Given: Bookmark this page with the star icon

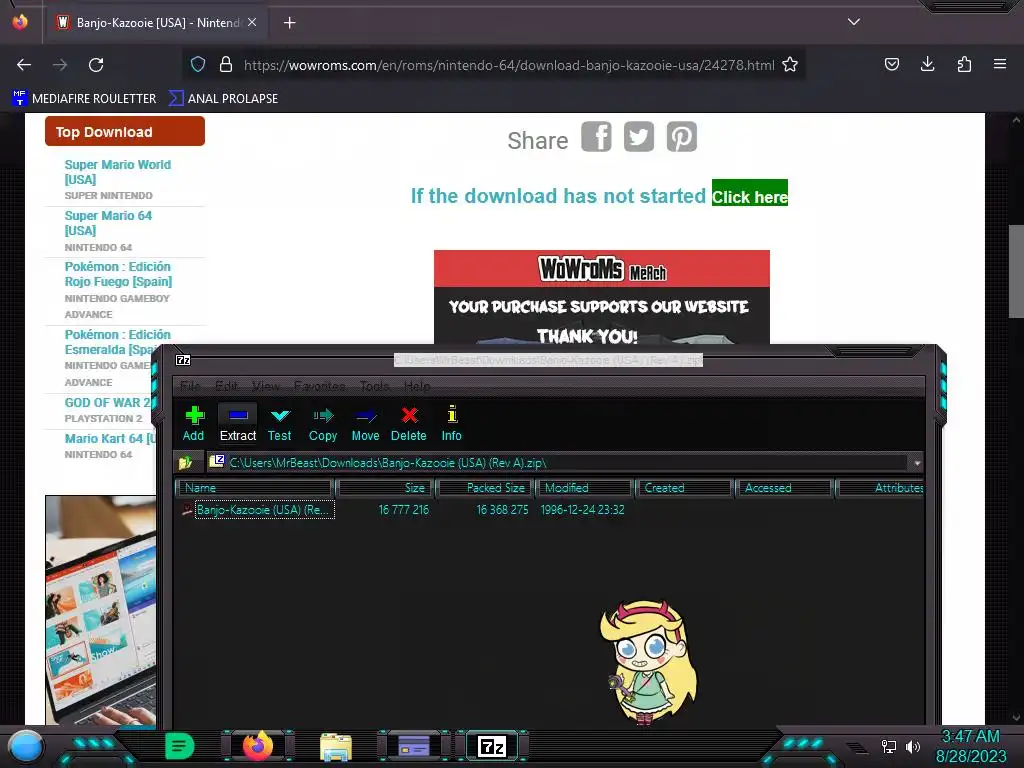Looking at the screenshot, I should click(790, 65).
